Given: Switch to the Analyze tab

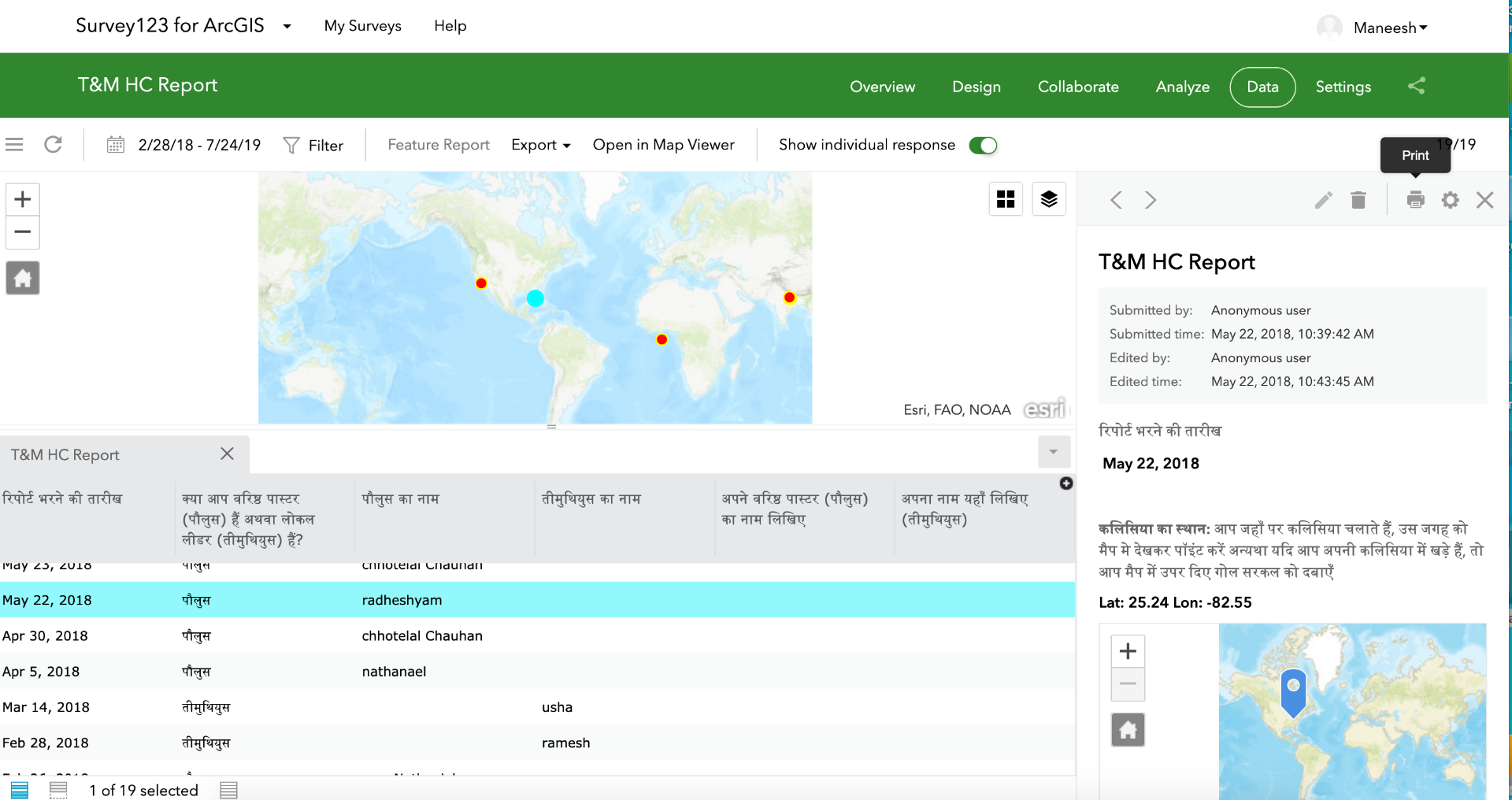Looking at the screenshot, I should (1183, 87).
